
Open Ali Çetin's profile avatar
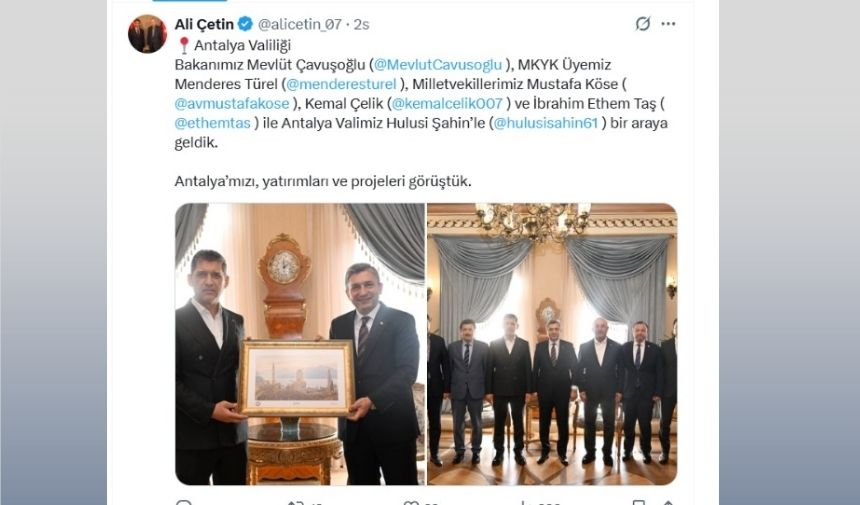coord(147,34)
